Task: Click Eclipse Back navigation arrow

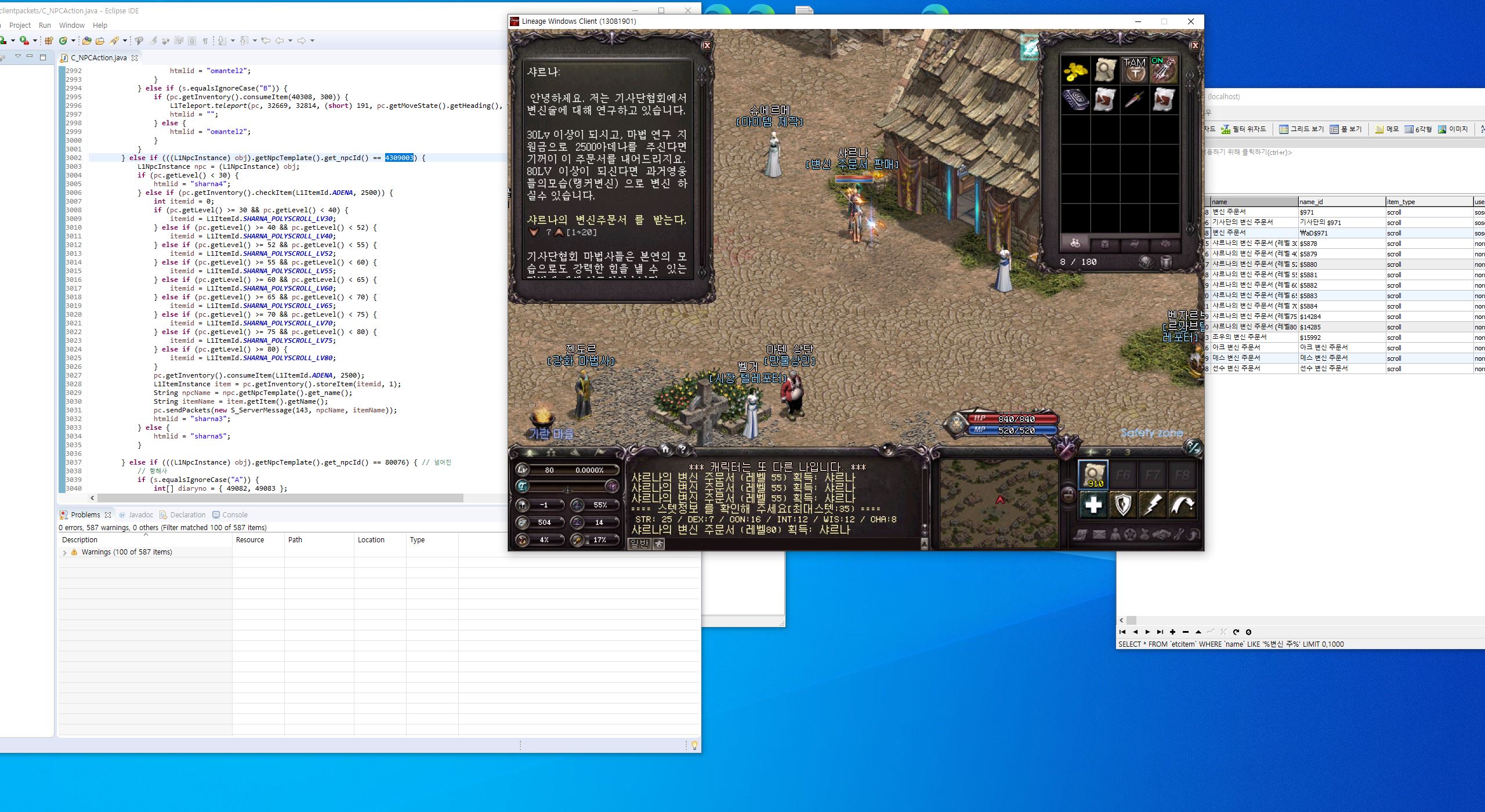Action: click(280, 41)
